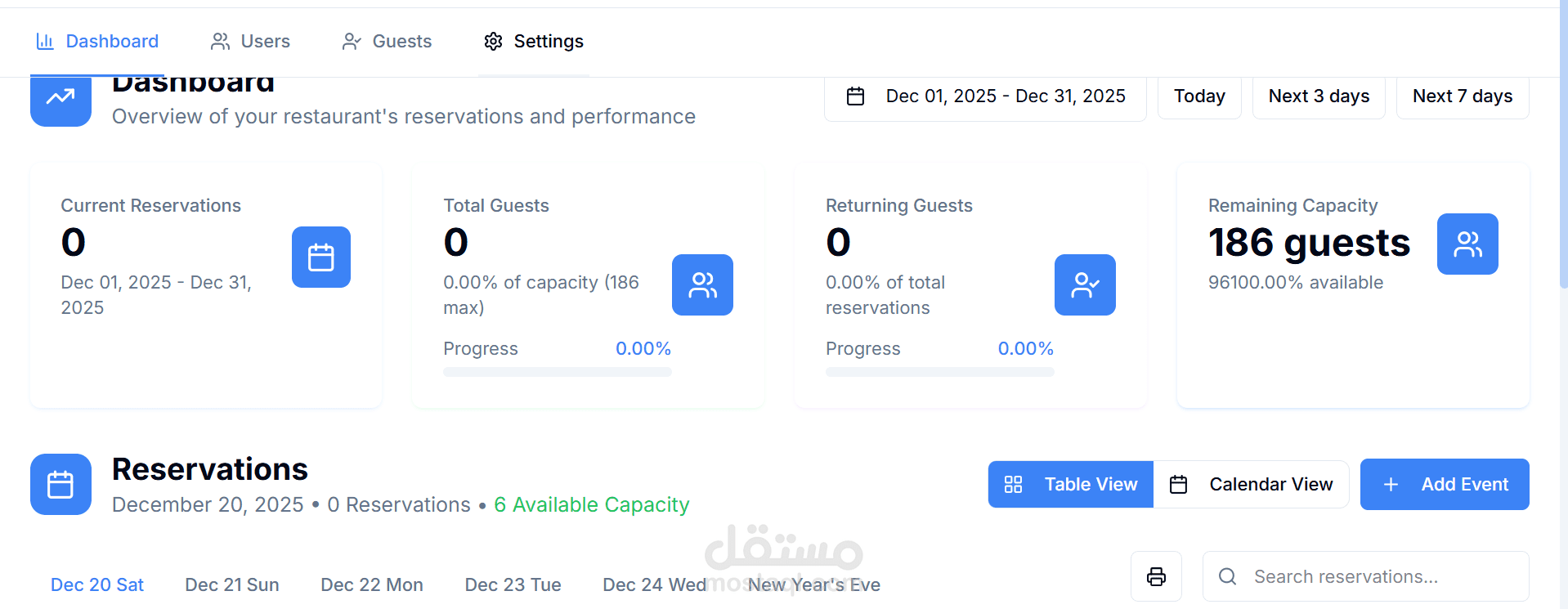Image resolution: width=1568 pixels, height=609 pixels.
Task: Click the calendar icon beside Reservations heading
Action: coord(60,484)
